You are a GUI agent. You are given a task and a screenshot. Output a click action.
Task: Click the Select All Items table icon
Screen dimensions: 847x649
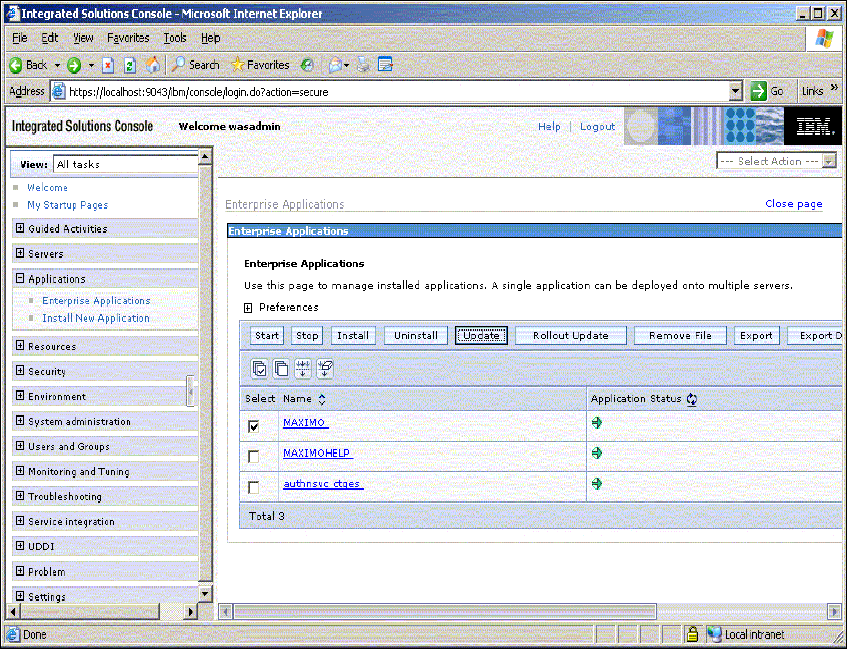click(x=259, y=368)
